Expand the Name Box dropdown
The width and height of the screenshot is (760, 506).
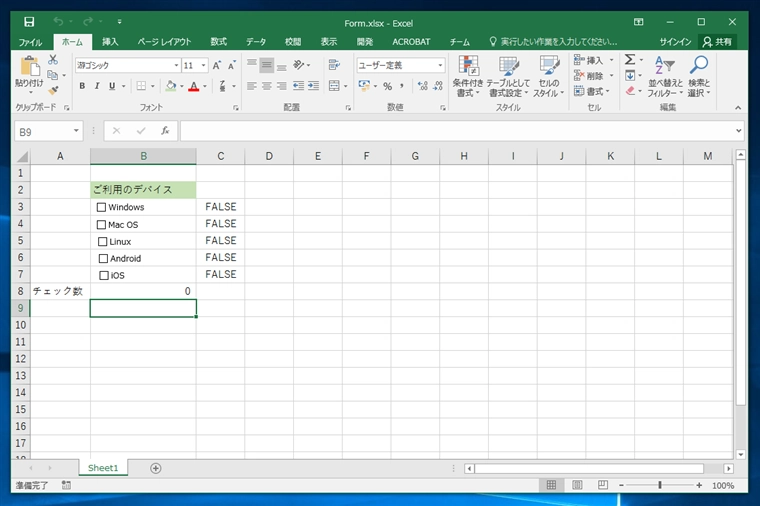pos(76,131)
